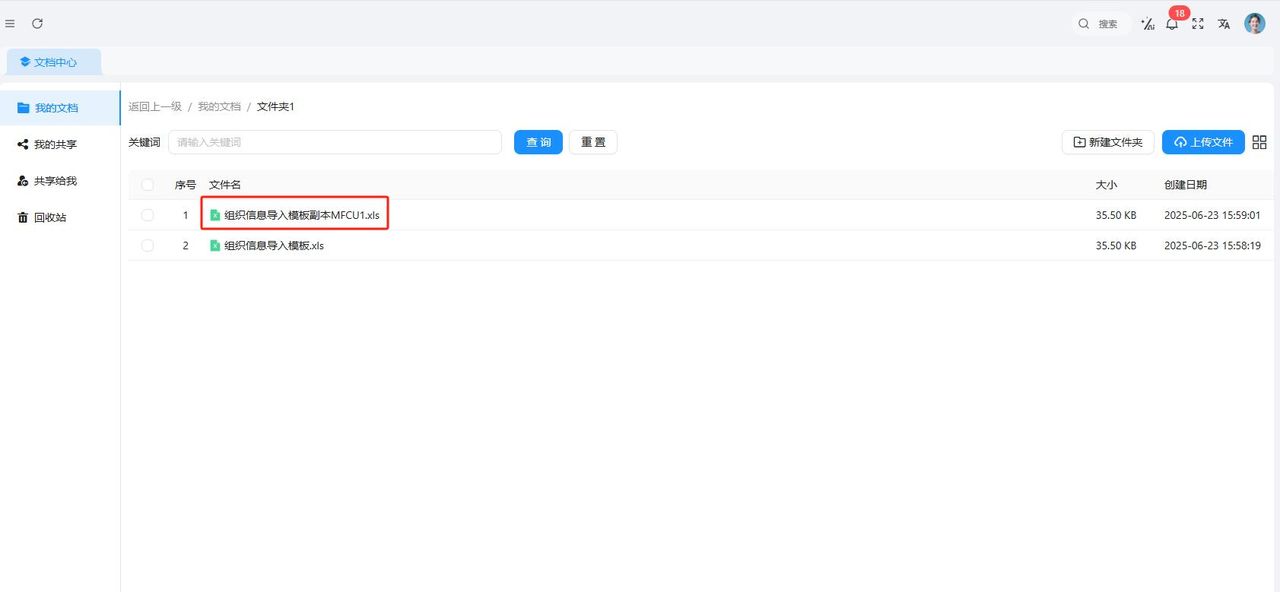Open the user avatar menu
Screen dimensions: 1280x592
click(1255, 23)
